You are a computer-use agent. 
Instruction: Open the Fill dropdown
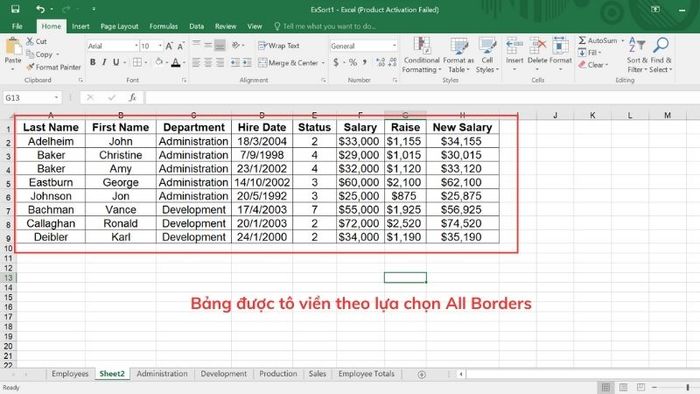(x=590, y=53)
